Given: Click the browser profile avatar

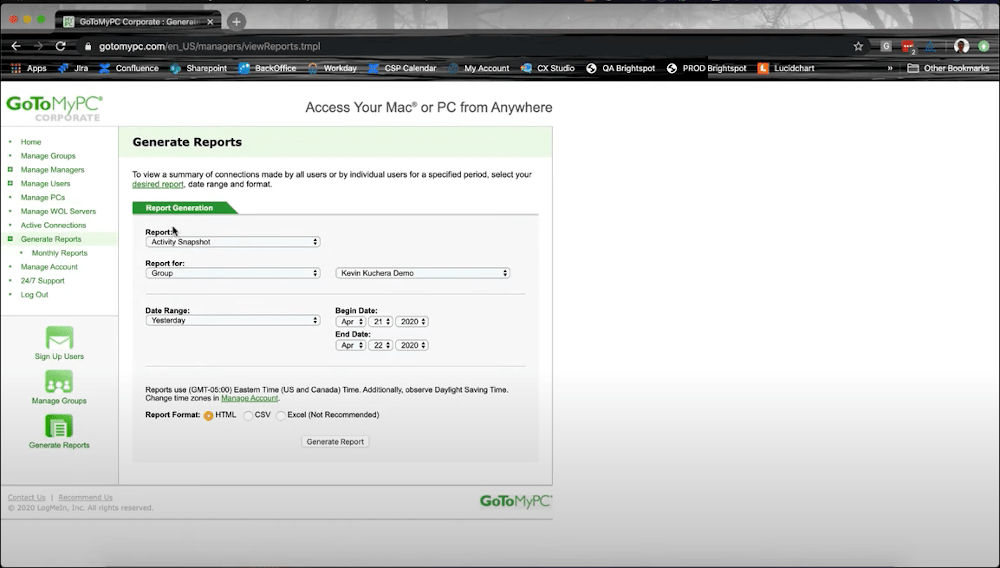Looking at the screenshot, I should coord(961,46).
